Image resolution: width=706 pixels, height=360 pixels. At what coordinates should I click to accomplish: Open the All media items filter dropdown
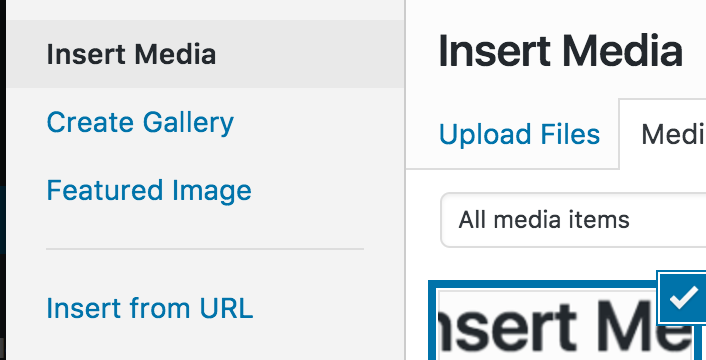coord(573,220)
